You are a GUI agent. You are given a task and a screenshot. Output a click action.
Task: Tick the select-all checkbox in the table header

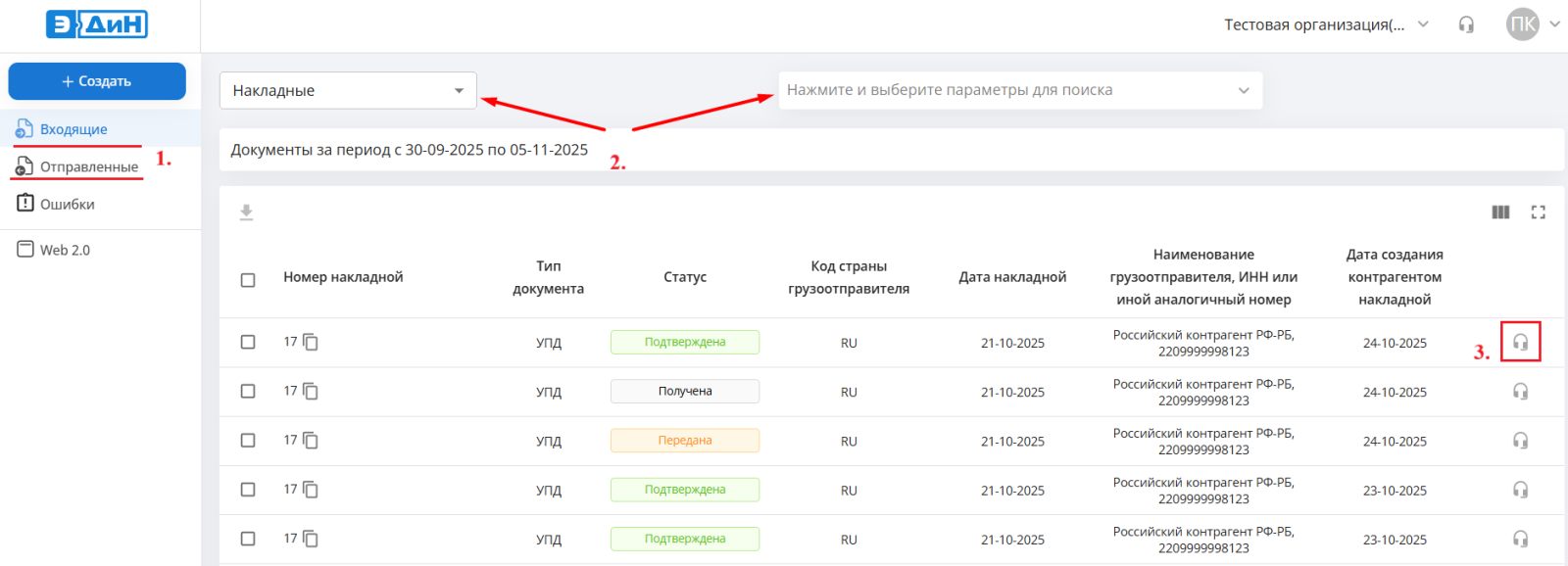tap(248, 280)
